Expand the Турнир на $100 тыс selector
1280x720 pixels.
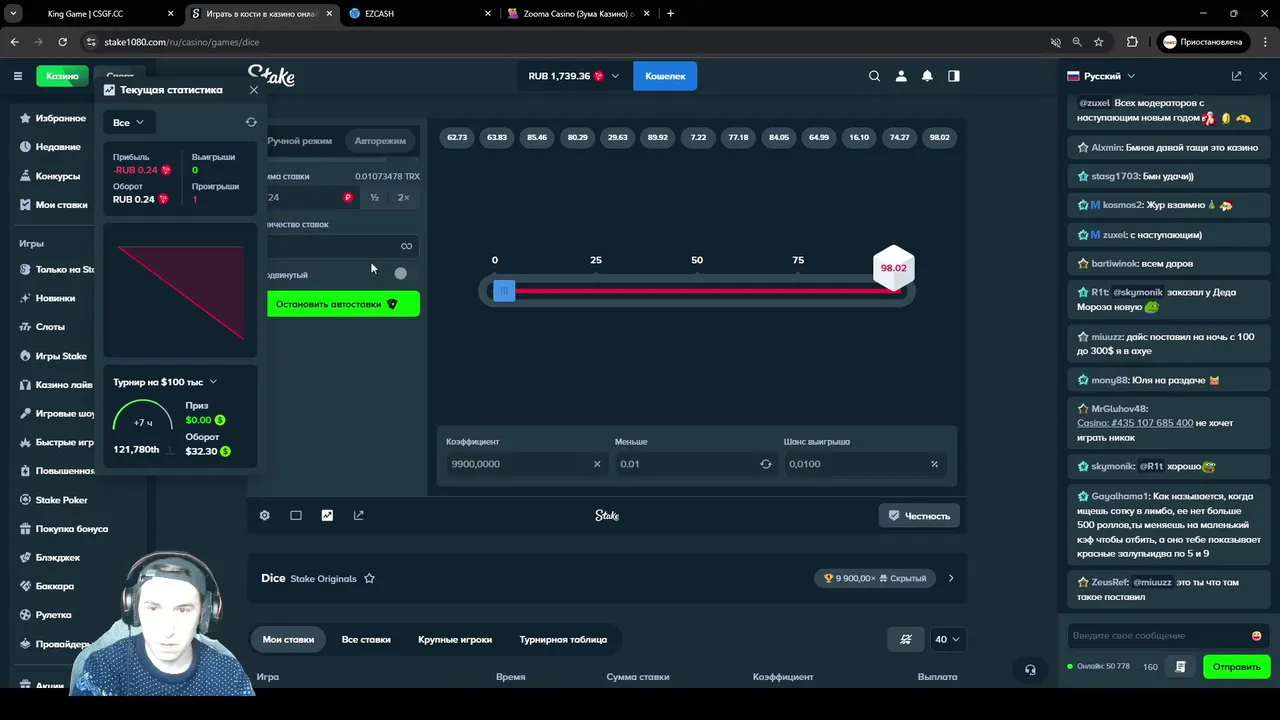pos(165,382)
